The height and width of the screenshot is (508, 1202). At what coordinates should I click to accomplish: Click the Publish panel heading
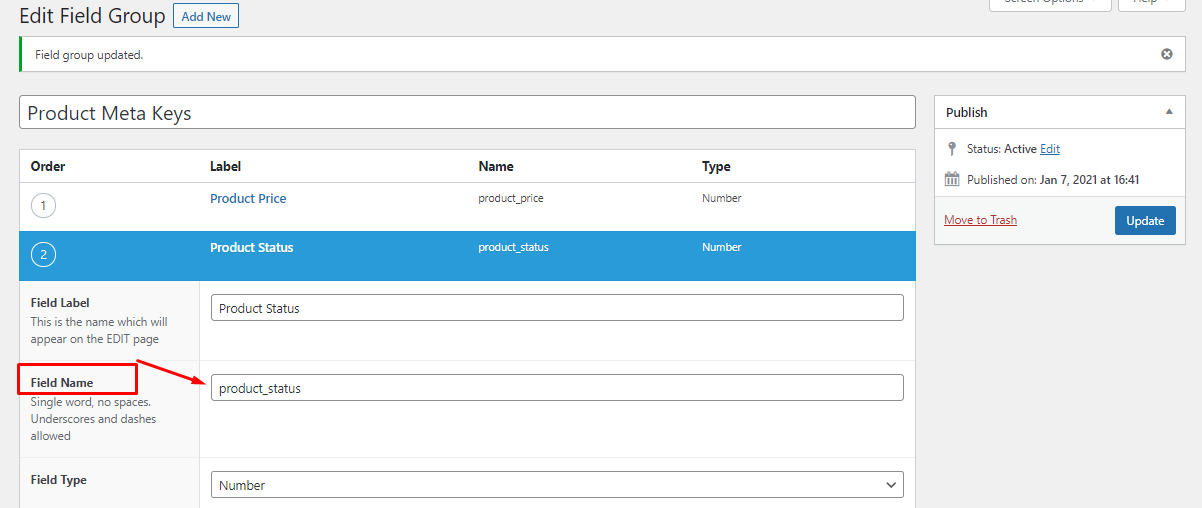[967, 113]
